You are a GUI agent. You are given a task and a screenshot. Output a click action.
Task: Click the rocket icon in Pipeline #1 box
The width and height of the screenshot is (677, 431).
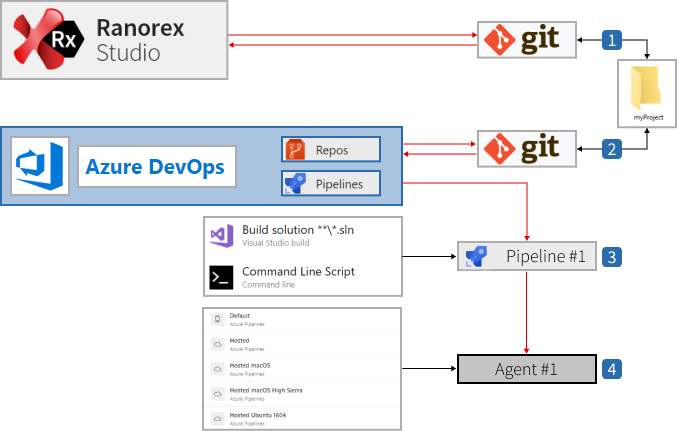pyautogui.click(x=477, y=256)
